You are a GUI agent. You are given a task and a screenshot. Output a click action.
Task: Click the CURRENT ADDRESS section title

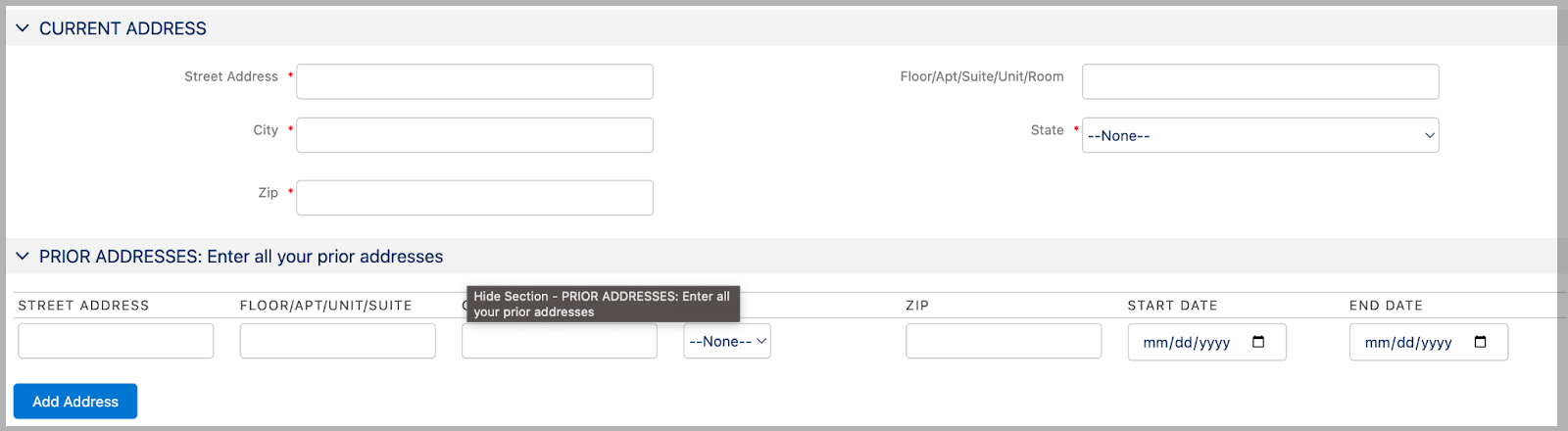(122, 28)
